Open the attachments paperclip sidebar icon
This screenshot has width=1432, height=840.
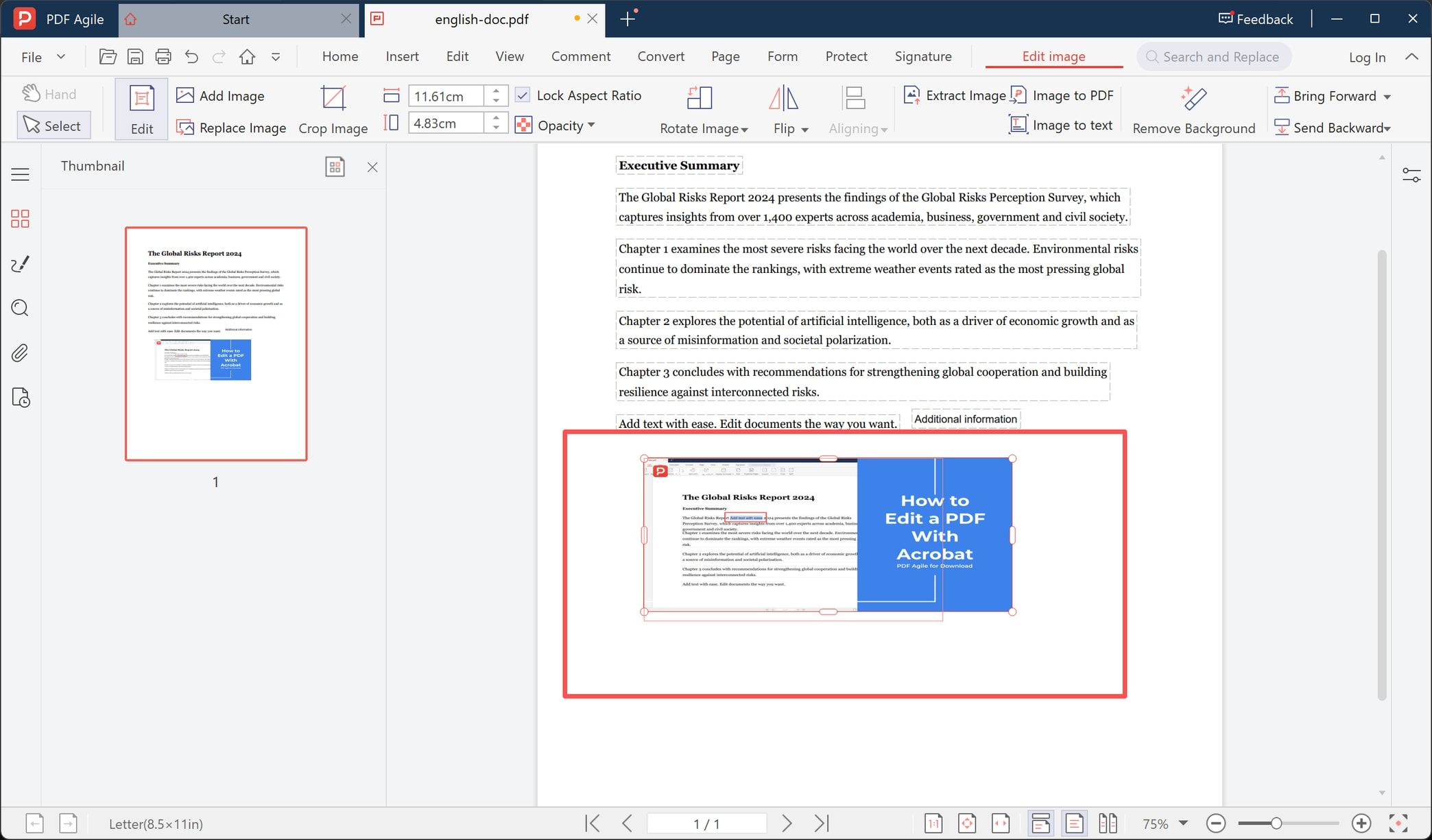coord(20,353)
